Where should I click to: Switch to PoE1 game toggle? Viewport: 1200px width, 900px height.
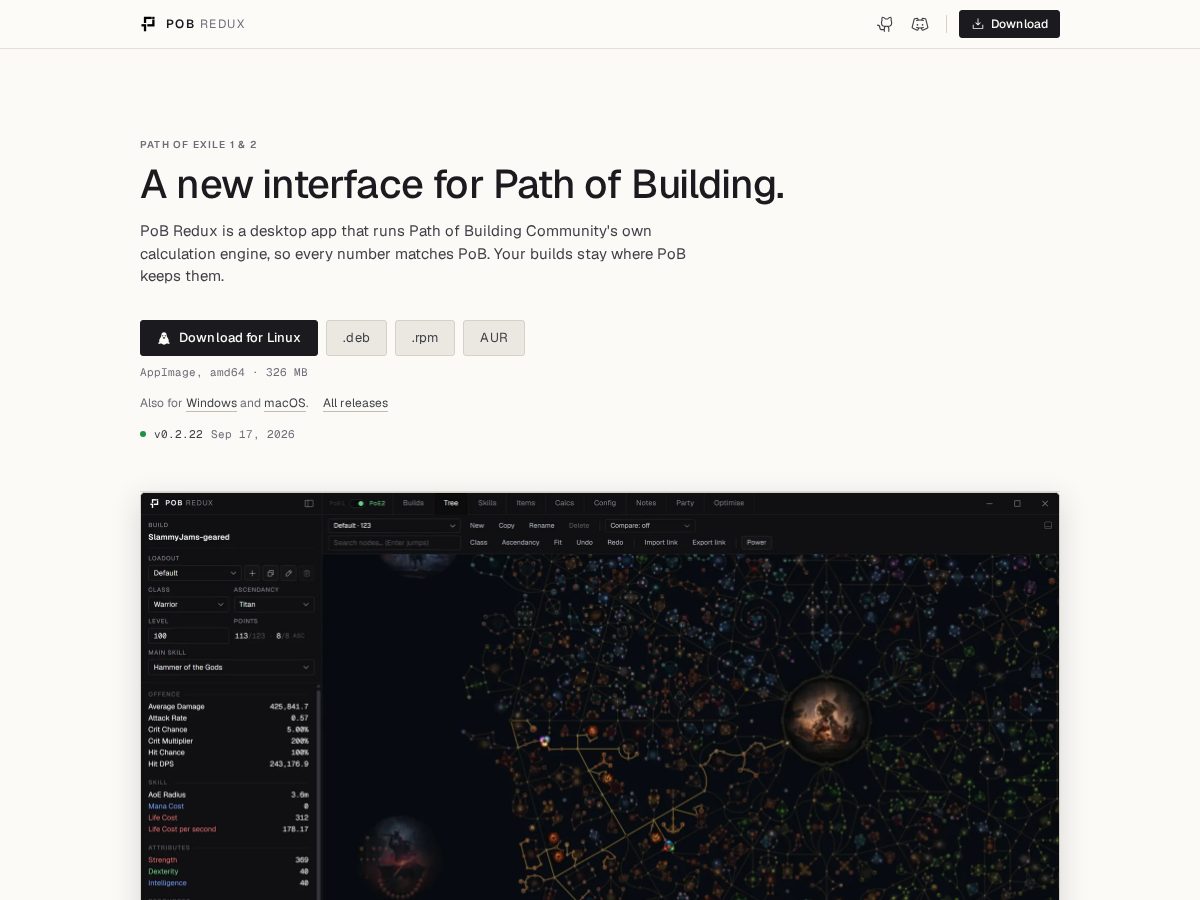(x=338, y=503)
